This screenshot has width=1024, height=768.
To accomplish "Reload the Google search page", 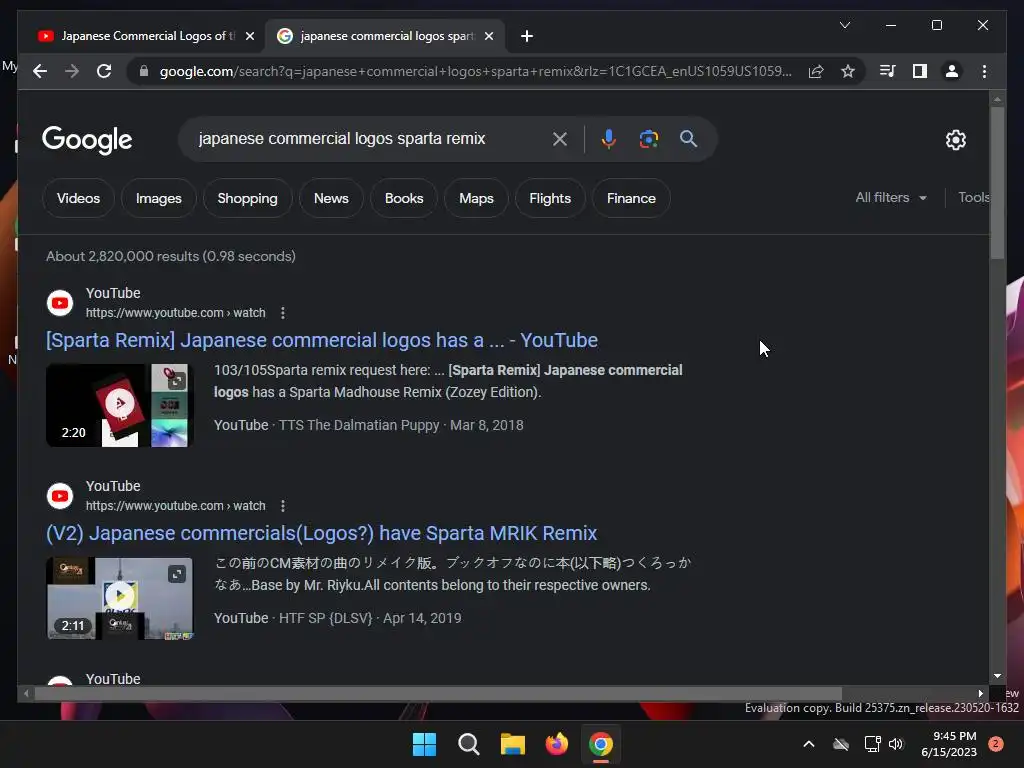I will pos(104,71).
